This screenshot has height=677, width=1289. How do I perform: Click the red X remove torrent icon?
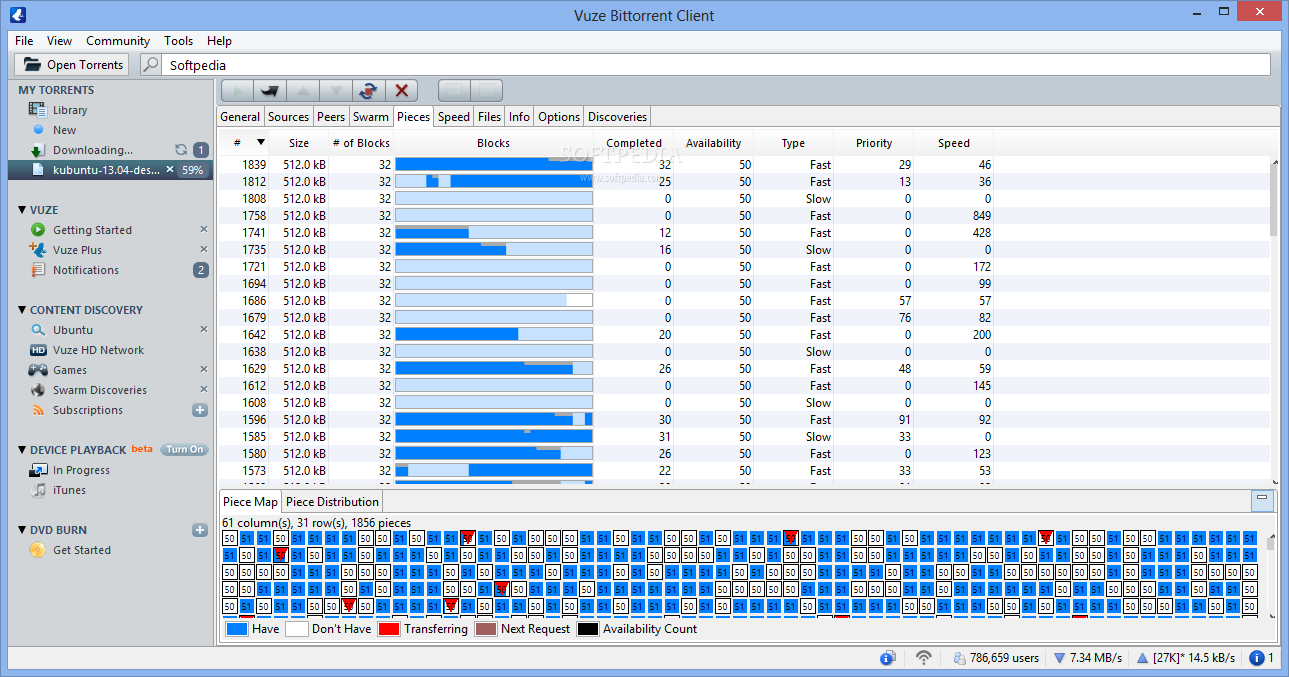coord(403,90)
